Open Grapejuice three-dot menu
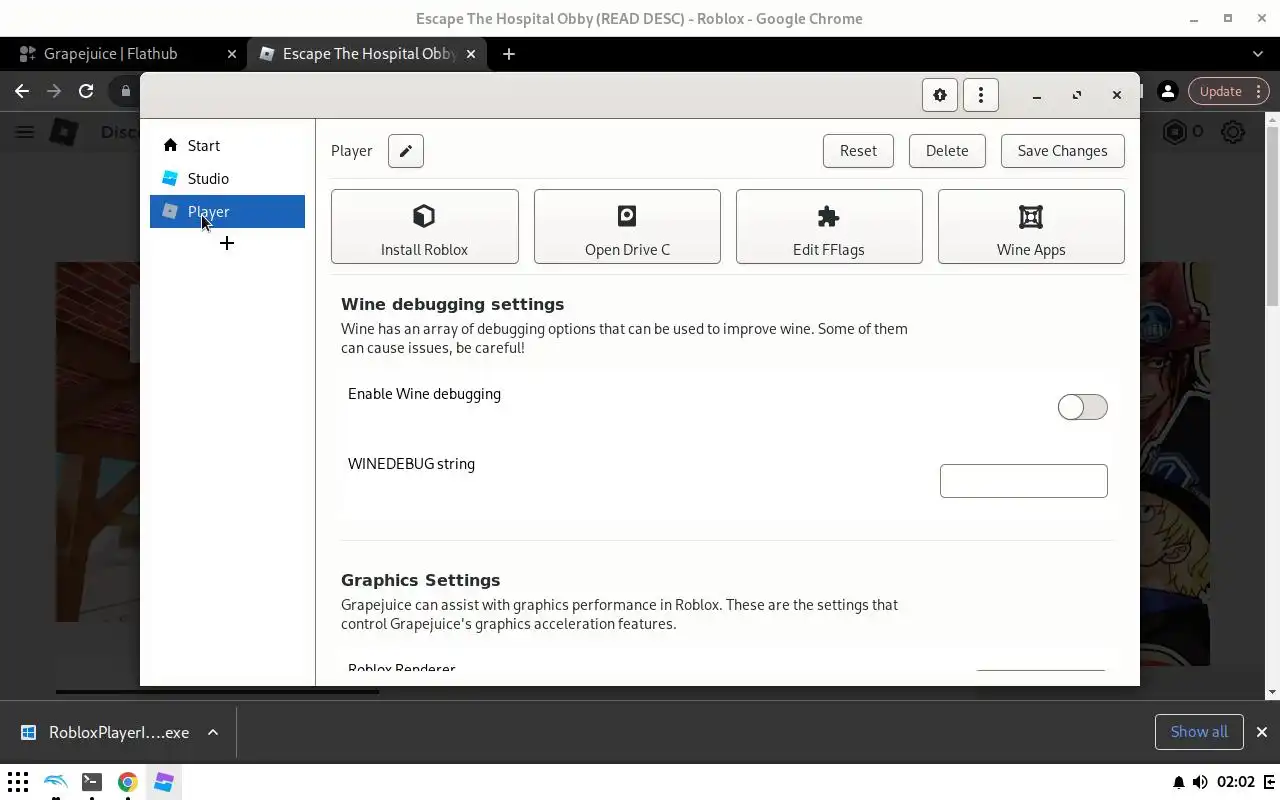The width and height of the screenshot is (1280, 800). (981, 95)
